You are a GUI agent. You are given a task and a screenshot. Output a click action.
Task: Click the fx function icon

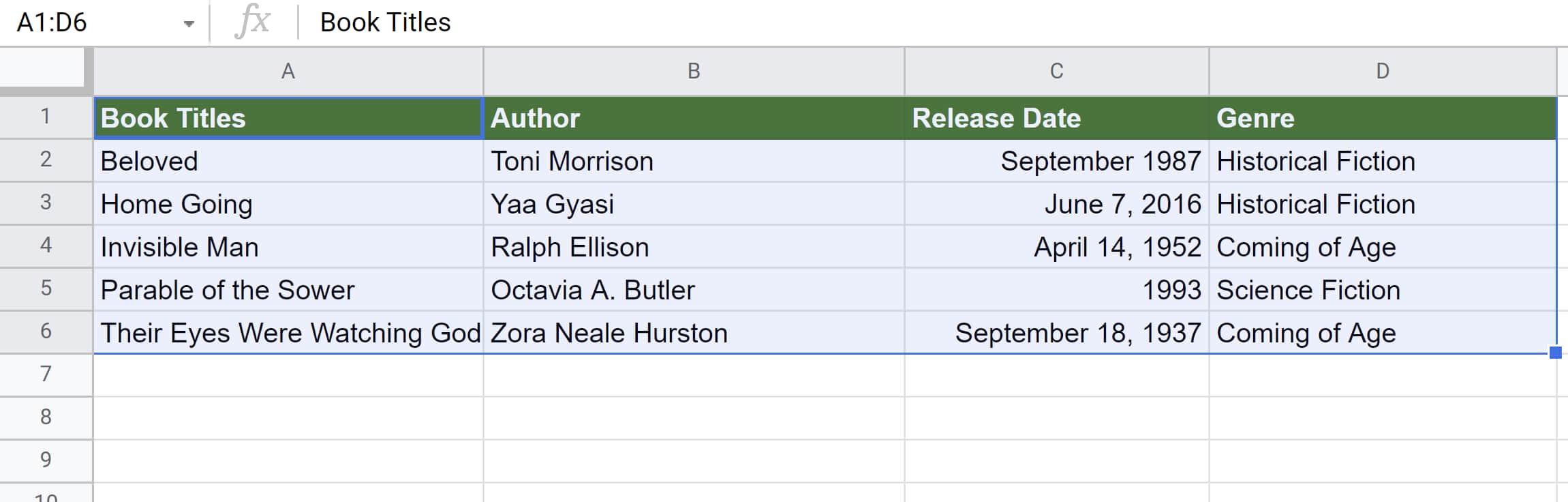coord(253,23)
